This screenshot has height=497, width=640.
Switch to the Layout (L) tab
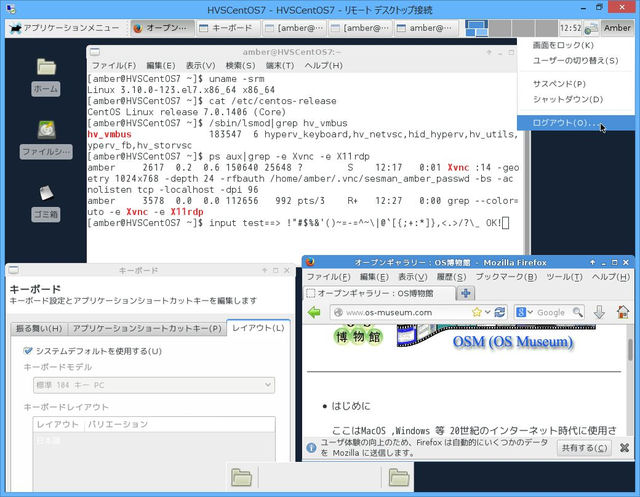click(258, 328)
